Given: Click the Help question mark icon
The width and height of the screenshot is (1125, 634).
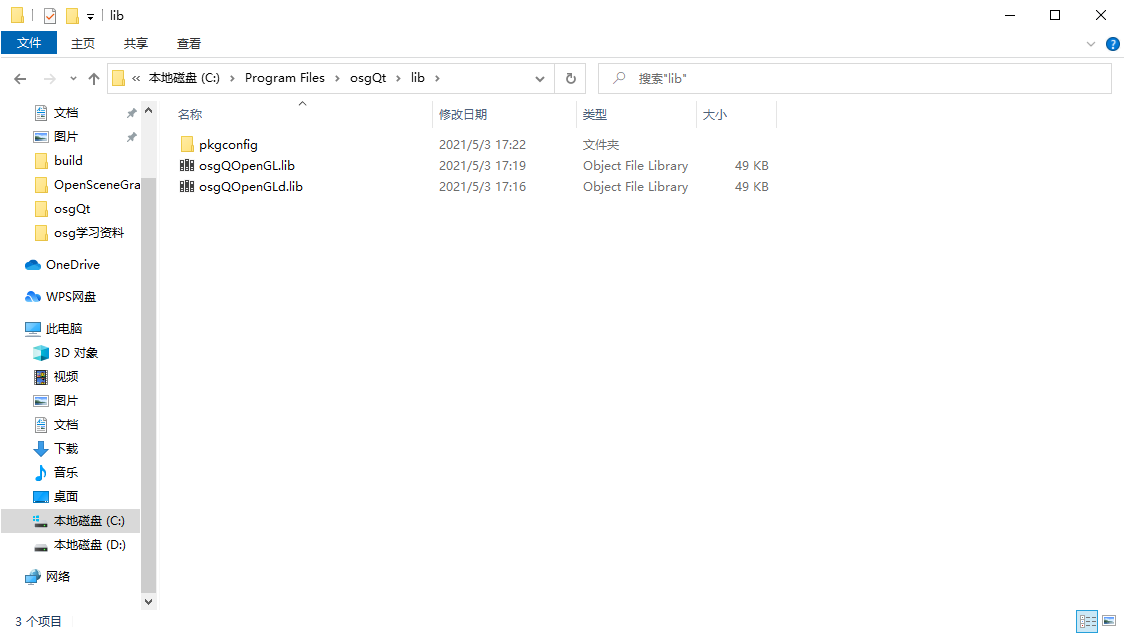Looking at the screenshot, I should tap(1113, 43).
